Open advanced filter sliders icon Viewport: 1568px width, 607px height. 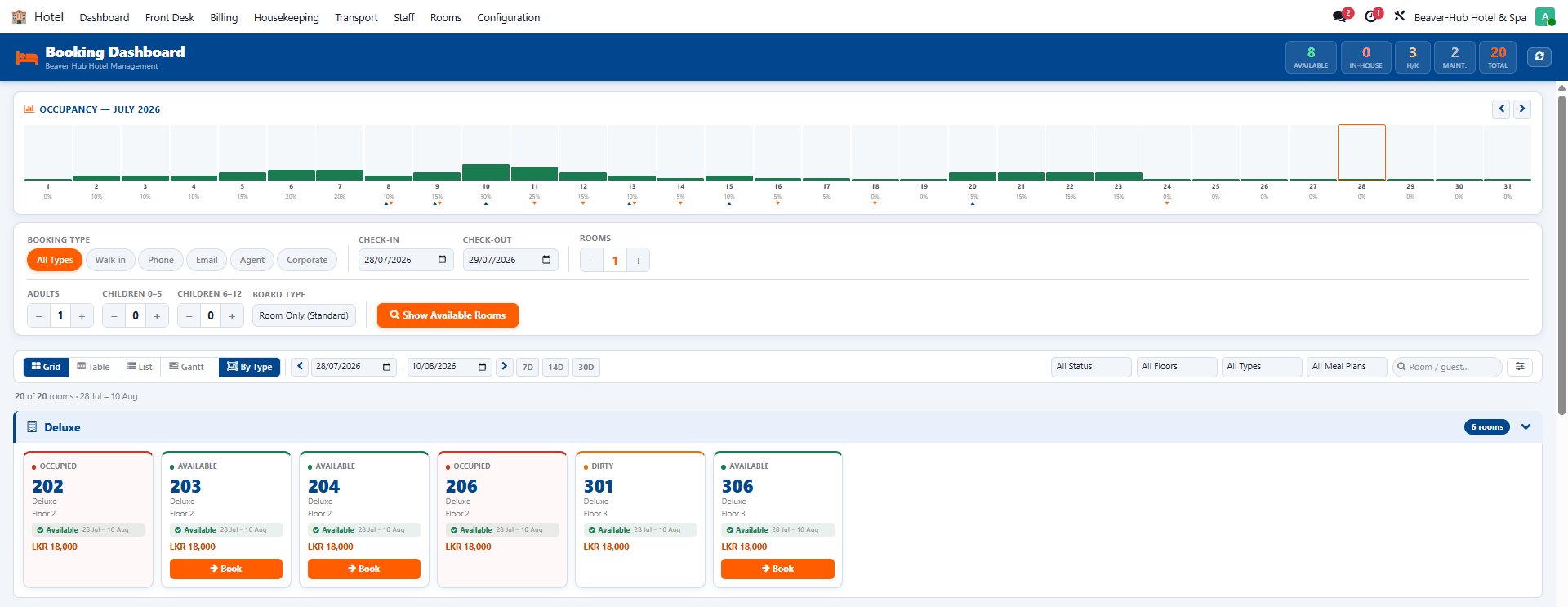pyautogui.click(x=1520, y=367)
